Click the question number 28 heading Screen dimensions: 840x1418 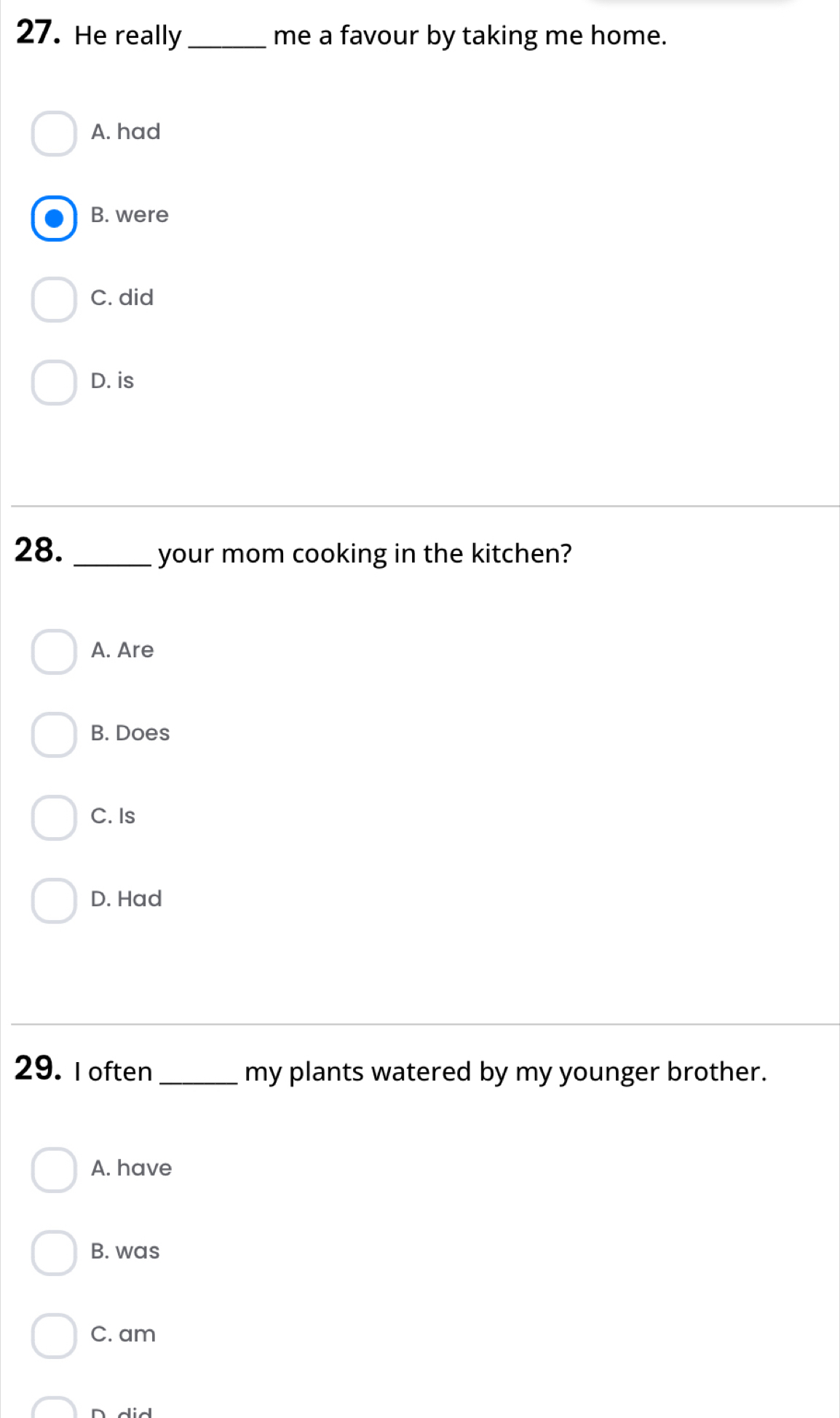coord(38,551)
